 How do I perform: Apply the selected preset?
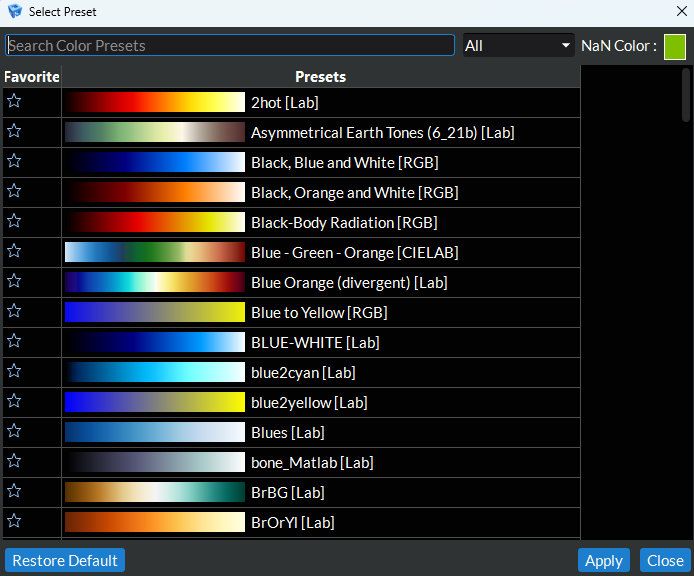point(604,561)
